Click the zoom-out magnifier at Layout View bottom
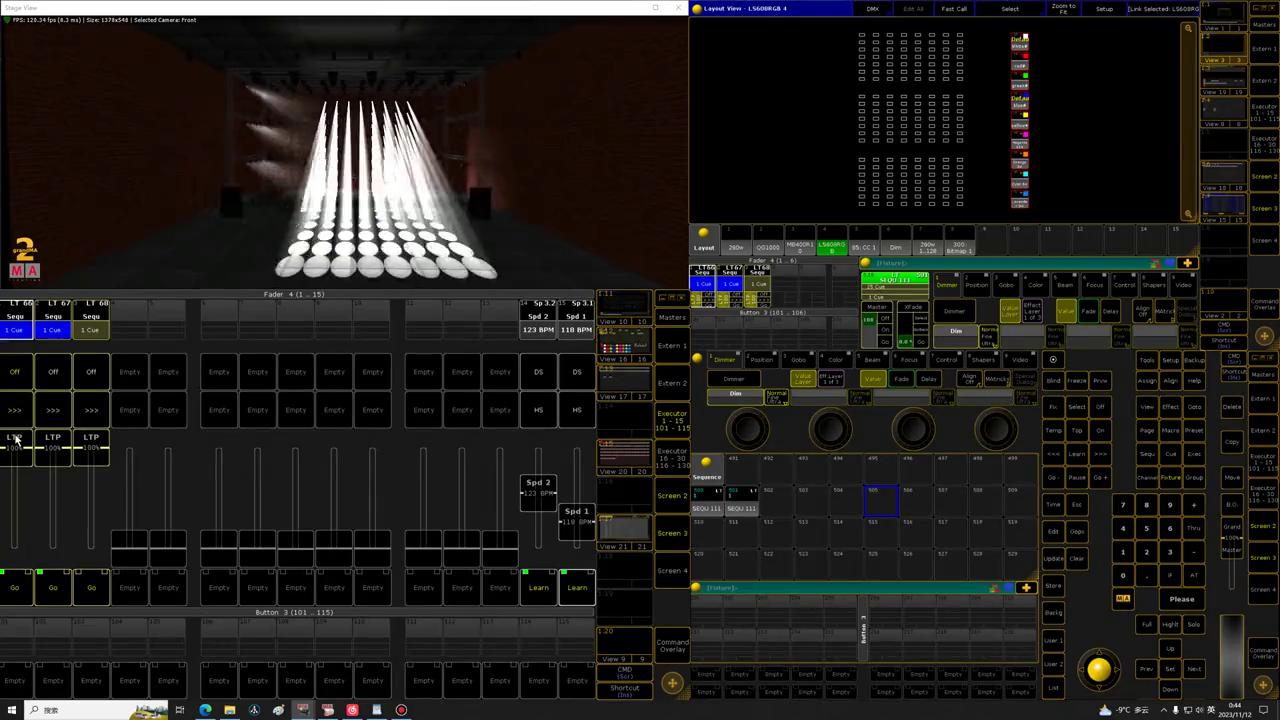The height and width of the screenshot is (720, 1280). [1188, 213]
